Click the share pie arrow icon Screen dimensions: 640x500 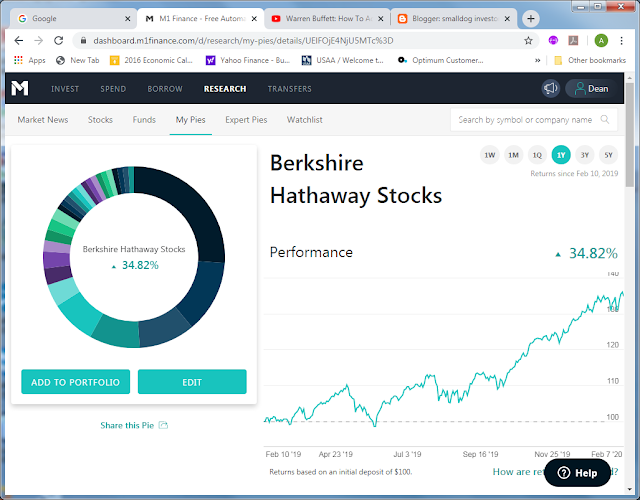pyautogui.click(x=163, y=425)
